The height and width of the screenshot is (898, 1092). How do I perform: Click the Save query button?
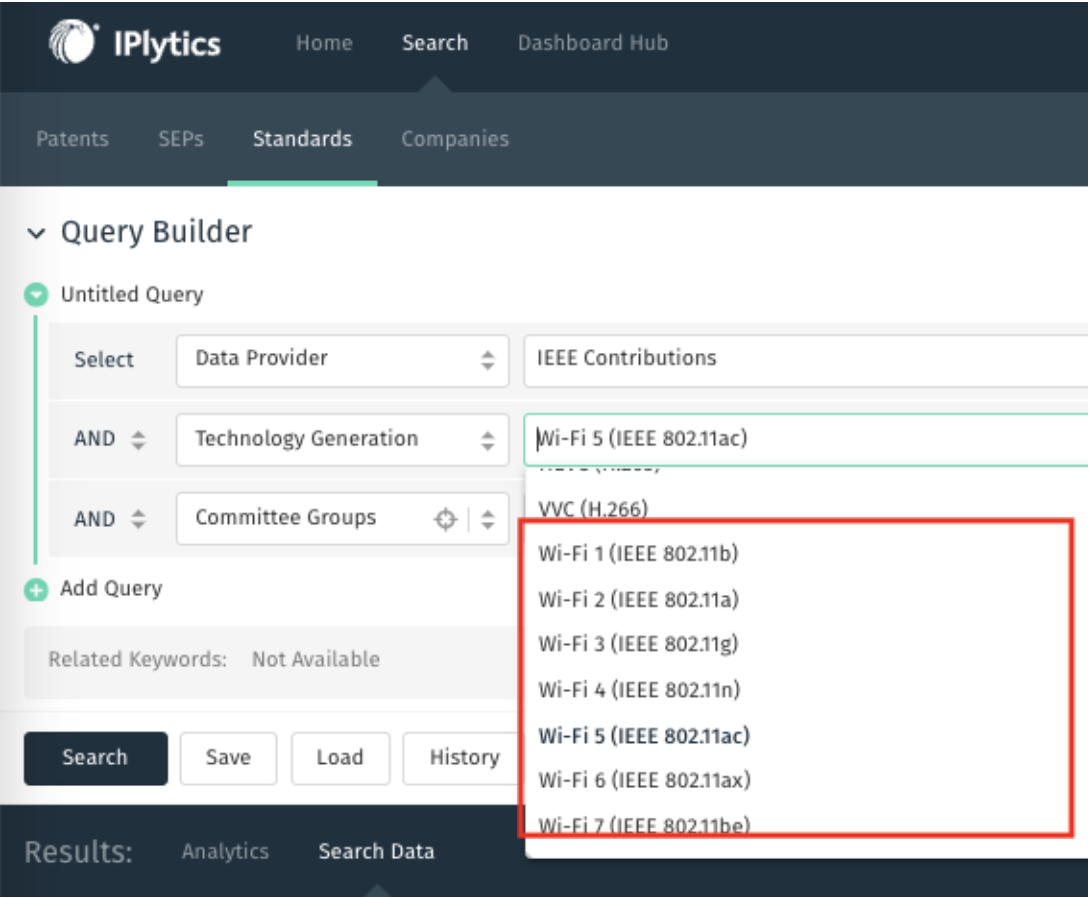tap(228, 758)
